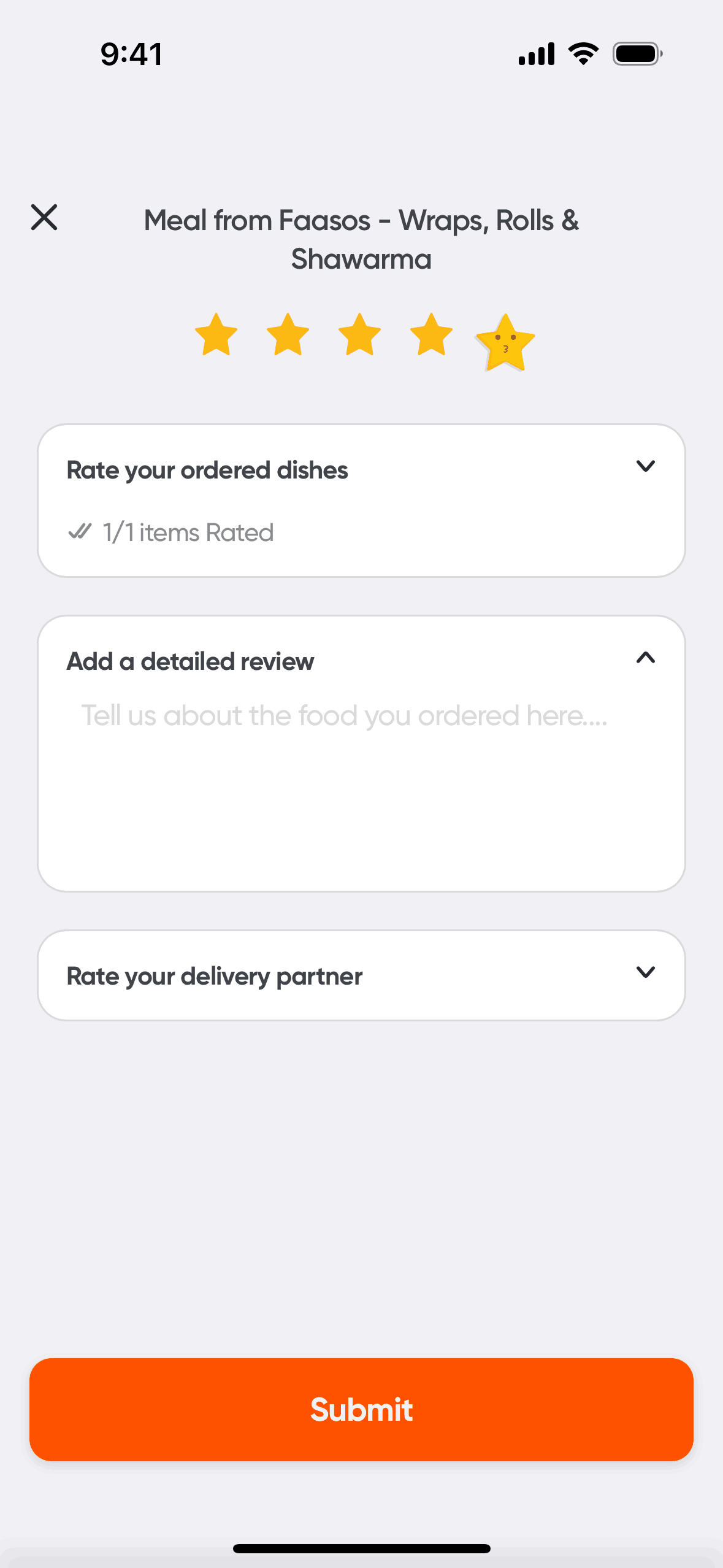Select the third rating star
Image resolution: width=723 pixels, height=1568 pixels.
point(359,335)
